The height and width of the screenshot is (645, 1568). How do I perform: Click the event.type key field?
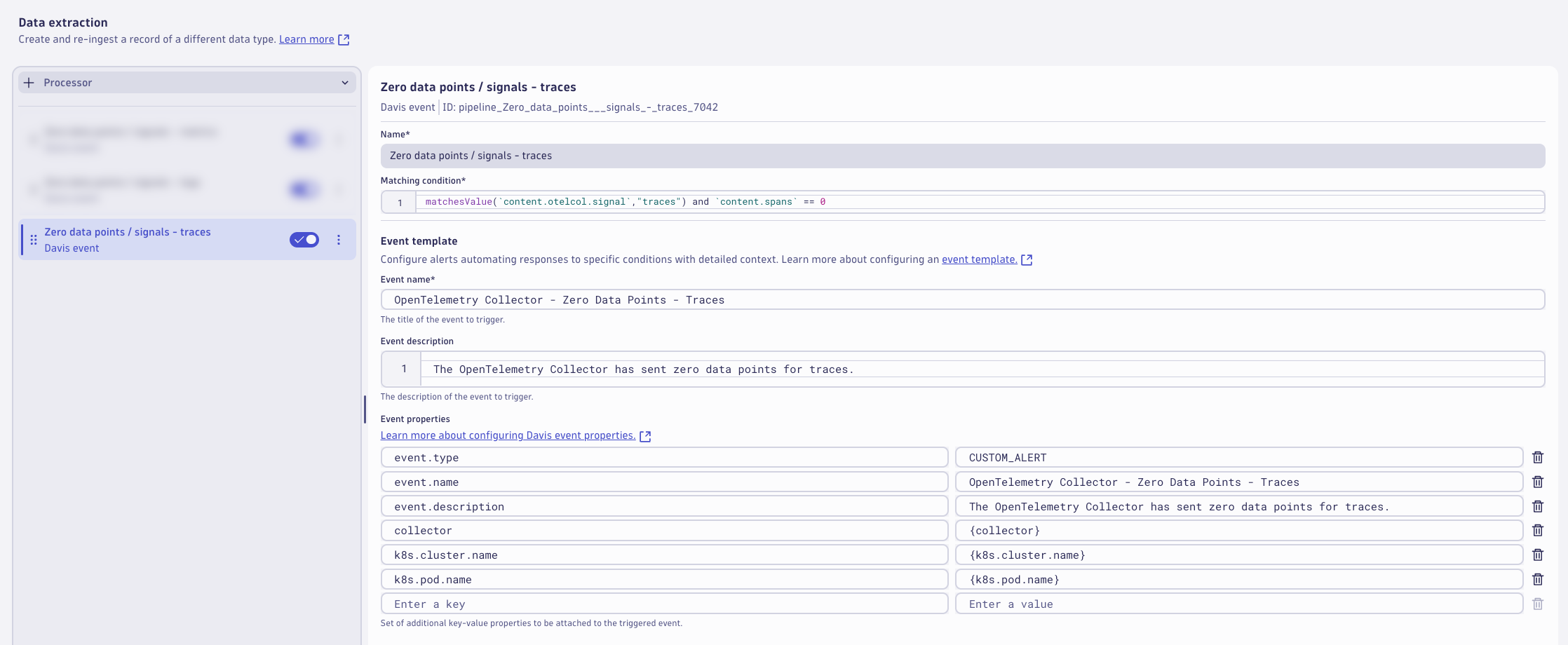click(664, 457)
